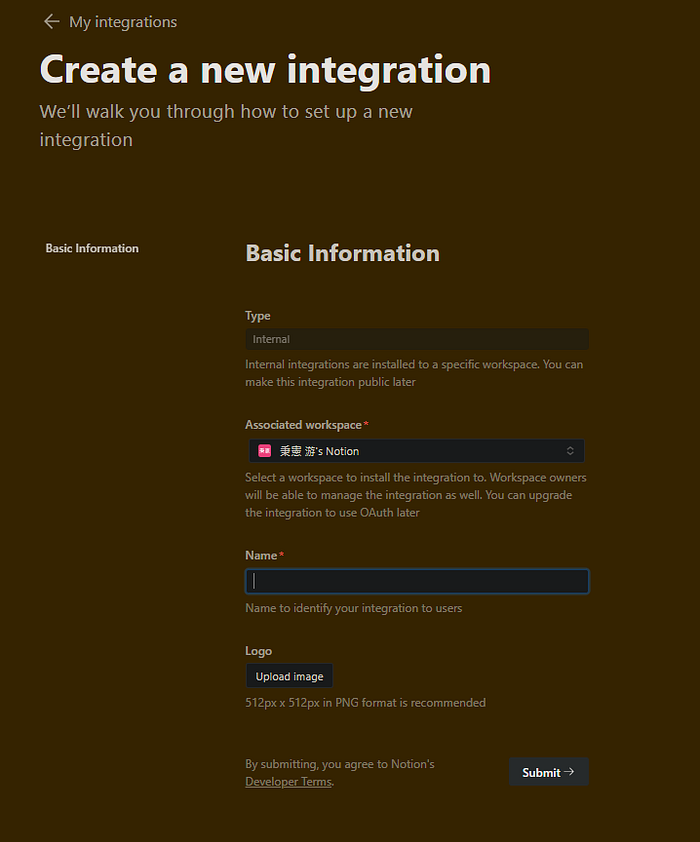Select Basic Information in the left sidebar

click(91, 247)
